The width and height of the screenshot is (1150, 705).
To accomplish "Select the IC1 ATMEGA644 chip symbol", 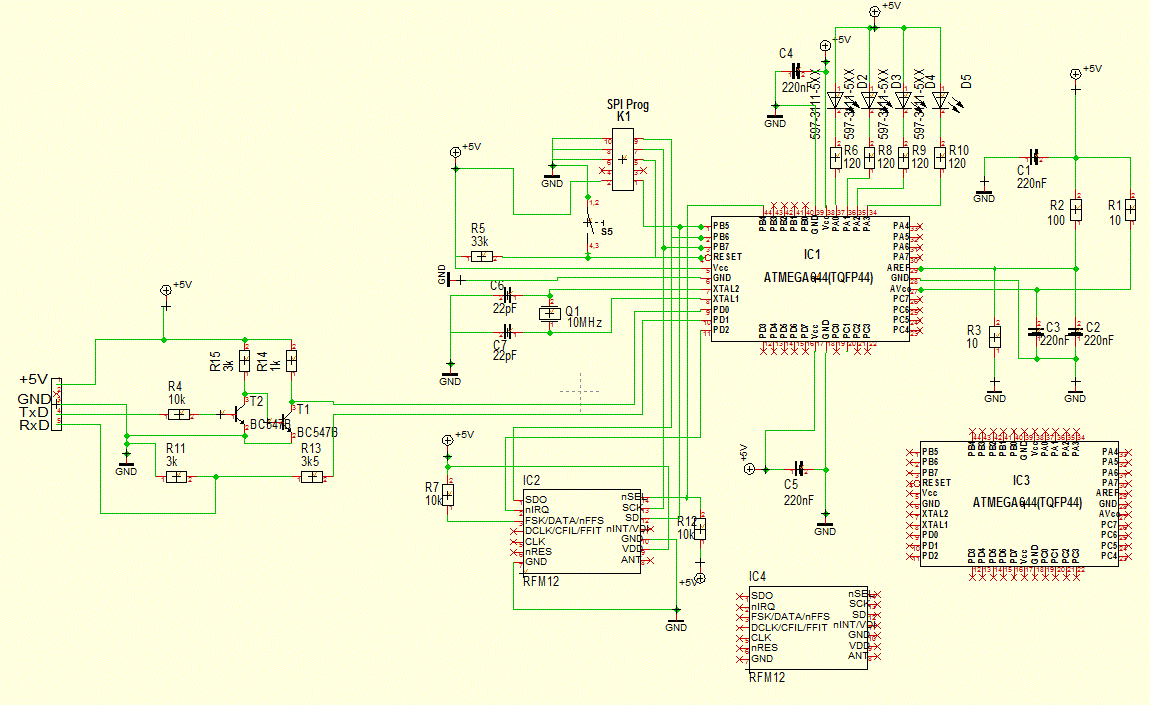I will 810,278.
